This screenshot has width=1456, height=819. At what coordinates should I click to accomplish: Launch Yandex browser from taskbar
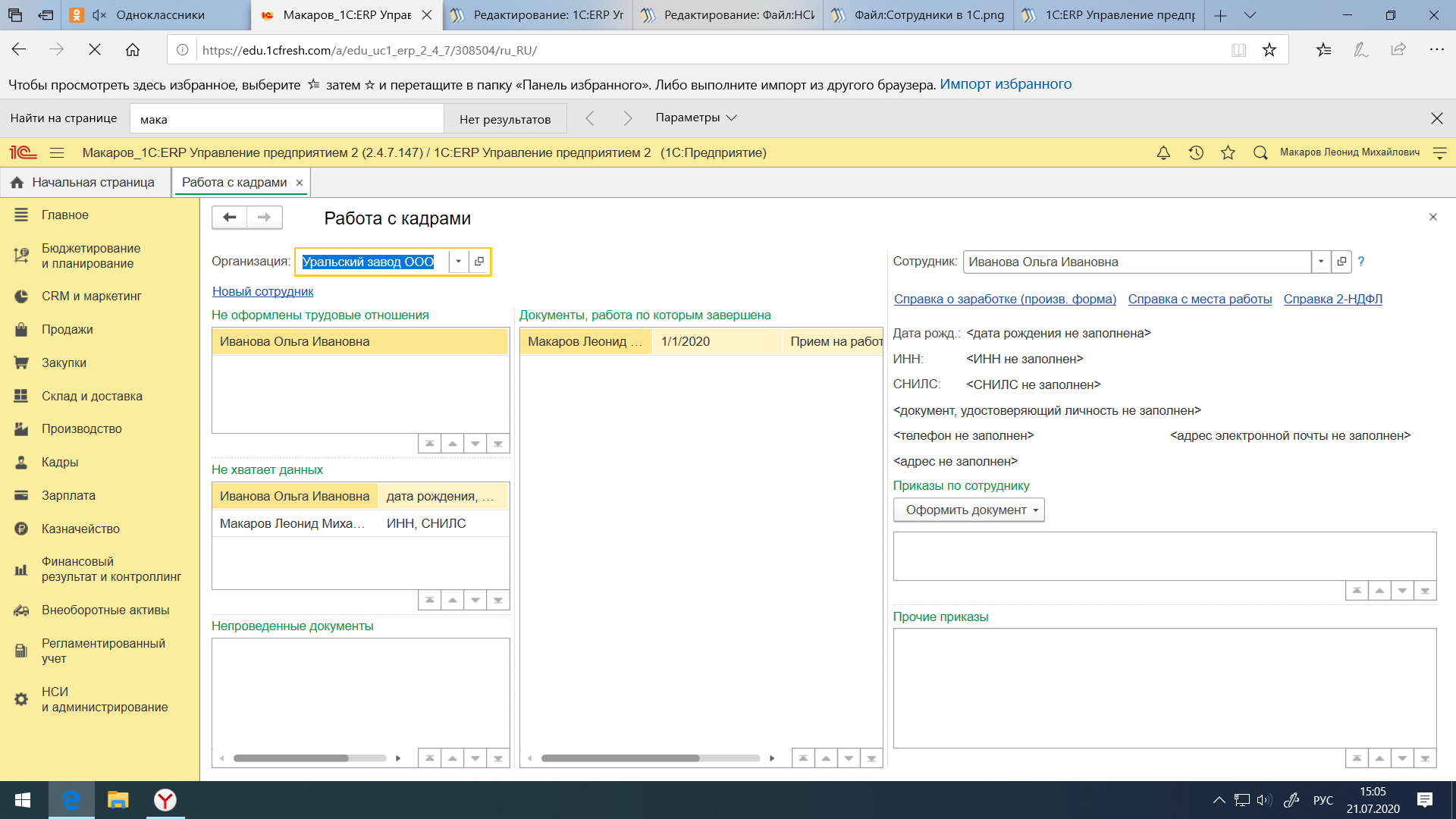tap(165, 800)
